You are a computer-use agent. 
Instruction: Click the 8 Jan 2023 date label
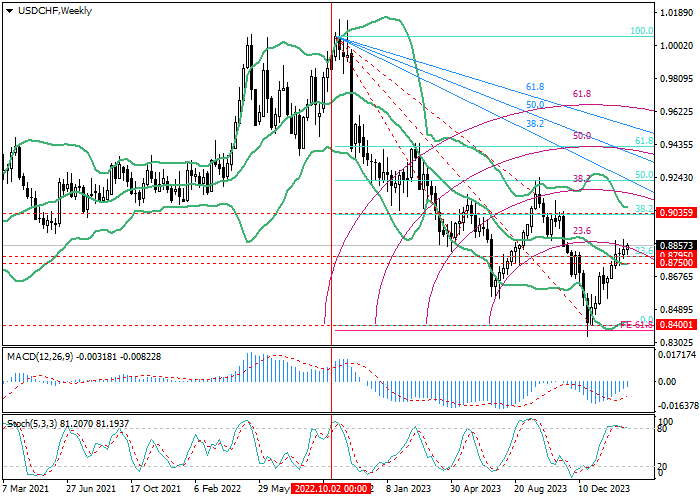[408, 488]
